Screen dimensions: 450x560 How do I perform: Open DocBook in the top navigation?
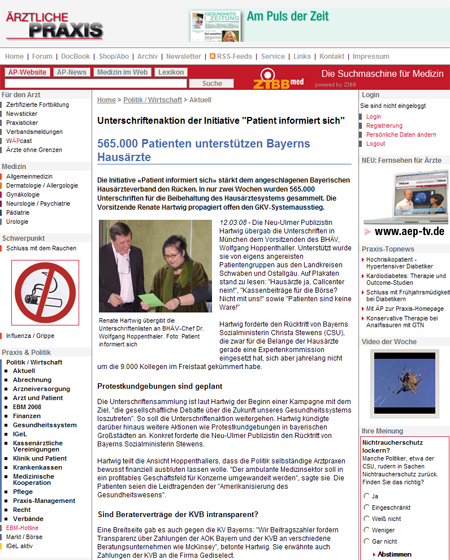[75, 56]
